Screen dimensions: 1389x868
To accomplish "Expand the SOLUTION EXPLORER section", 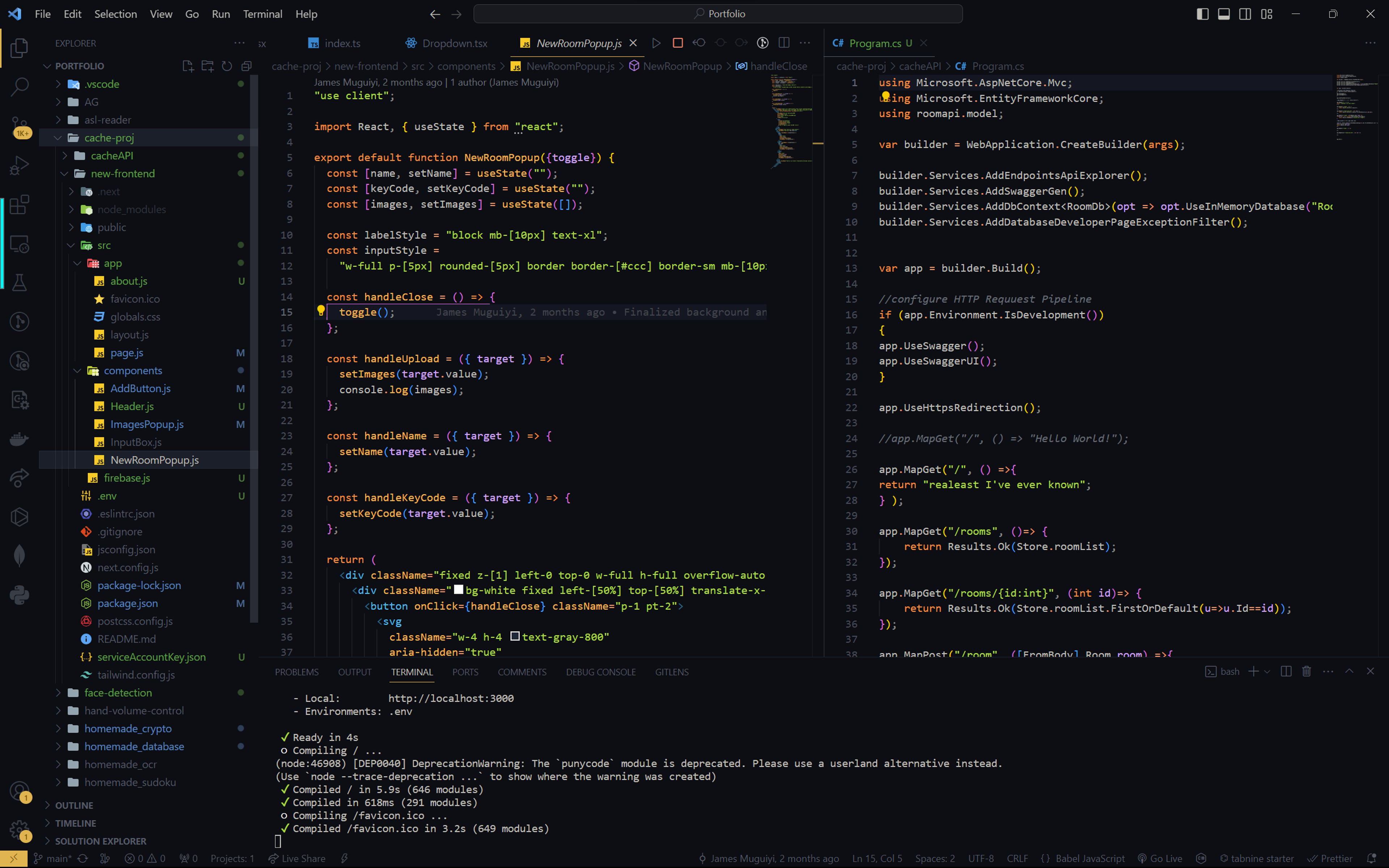I will 148,841.
